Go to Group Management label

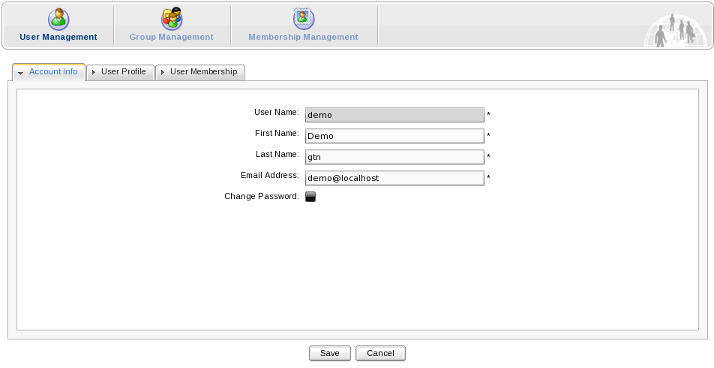171,37
